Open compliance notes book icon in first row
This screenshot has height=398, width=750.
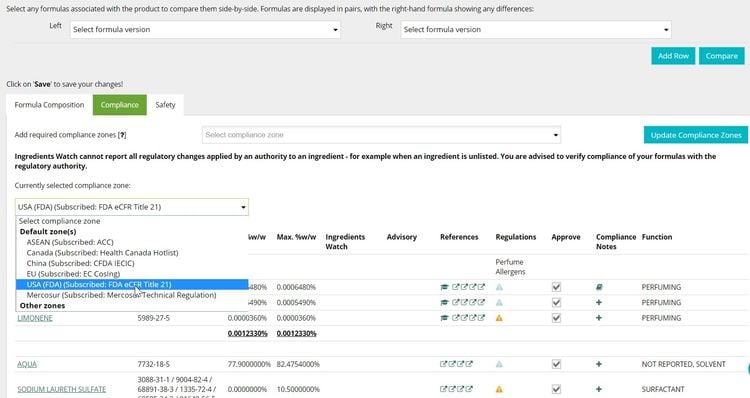pyautogui.click(x=599, y=287)
